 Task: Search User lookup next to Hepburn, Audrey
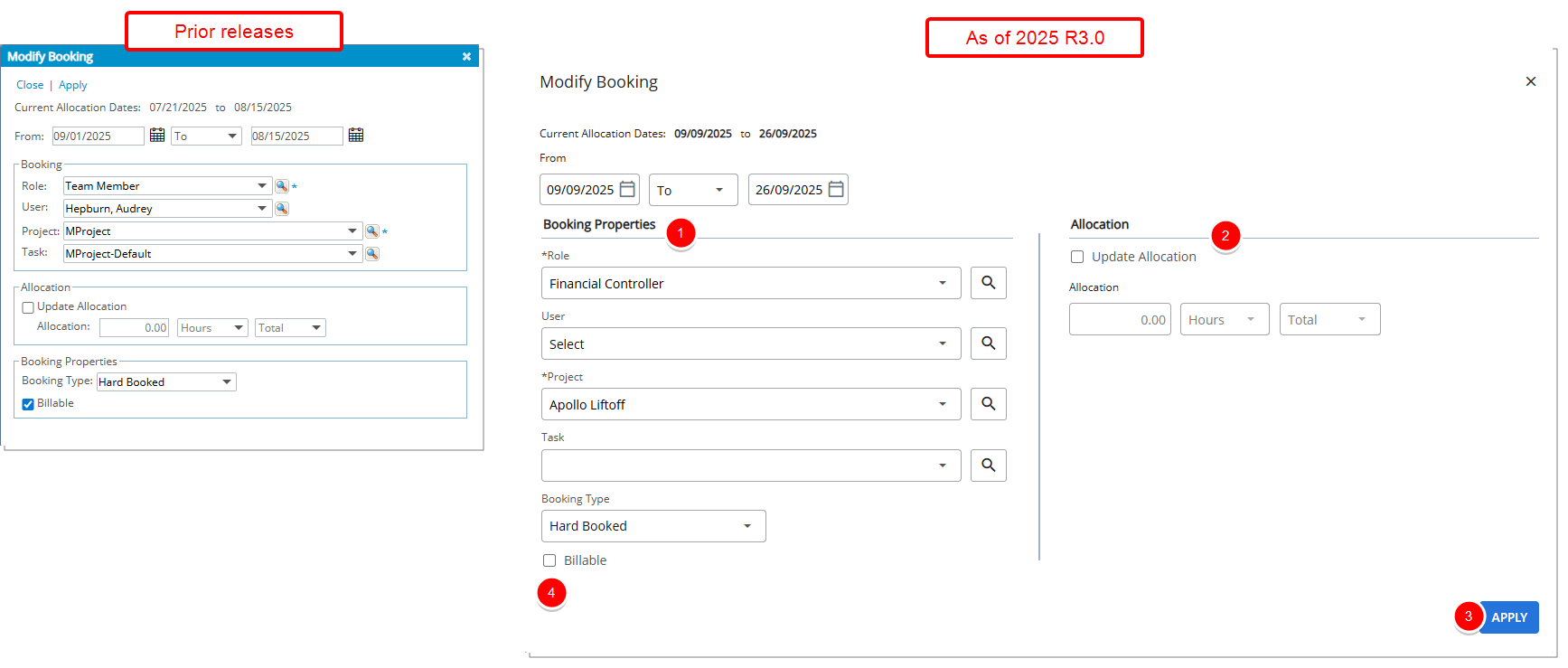click(x=282, y=209)
